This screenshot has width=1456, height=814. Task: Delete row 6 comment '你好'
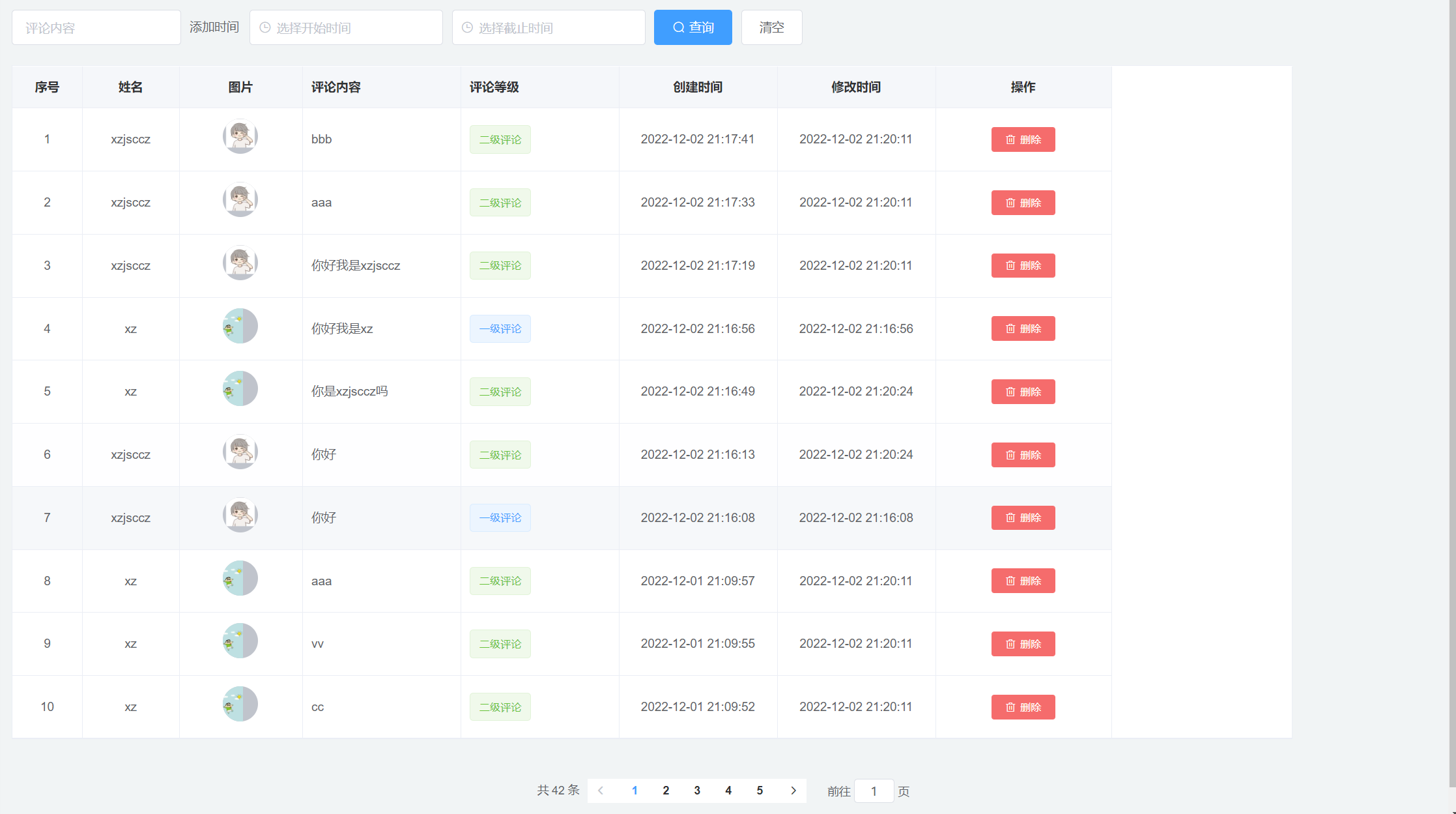[1023, 455]
